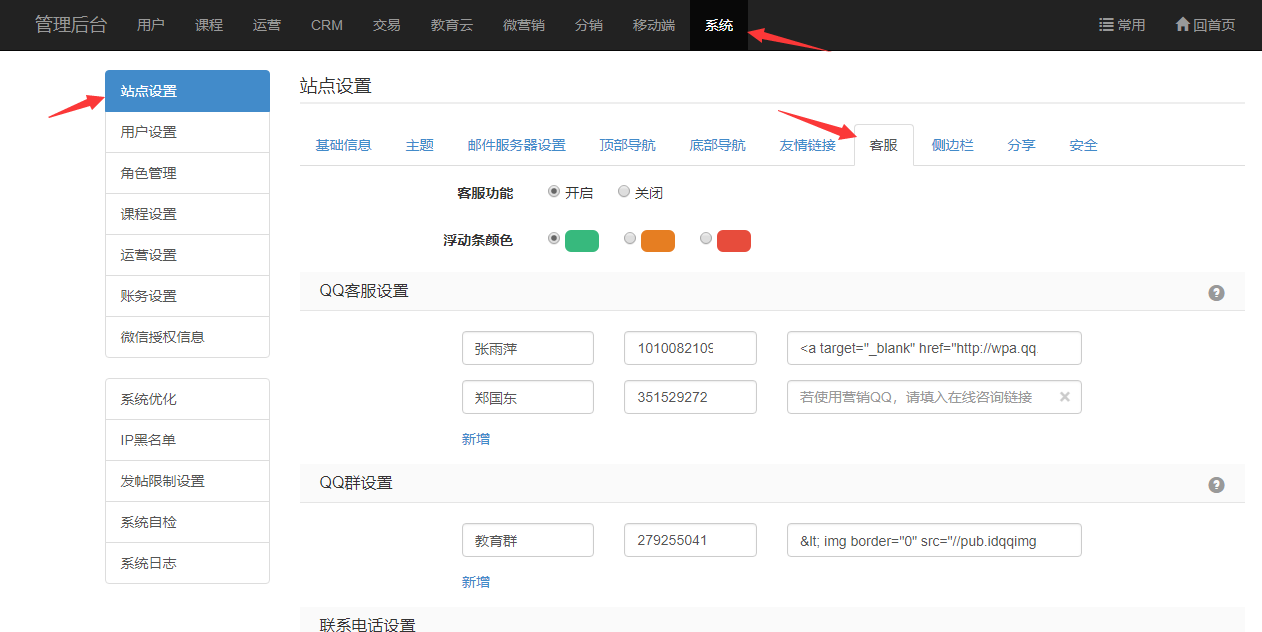Pick the green floating bar color swatch

581,241
